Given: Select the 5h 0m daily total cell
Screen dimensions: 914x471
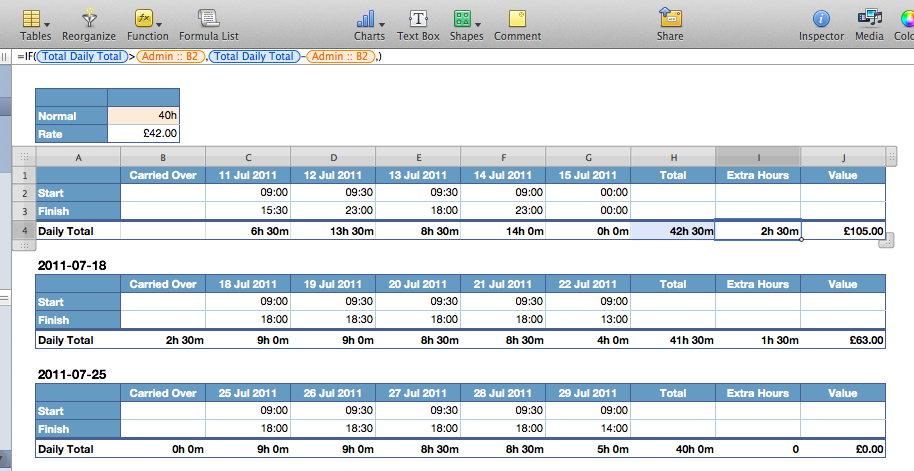Looking at the screenshot, I should (588, 449).
